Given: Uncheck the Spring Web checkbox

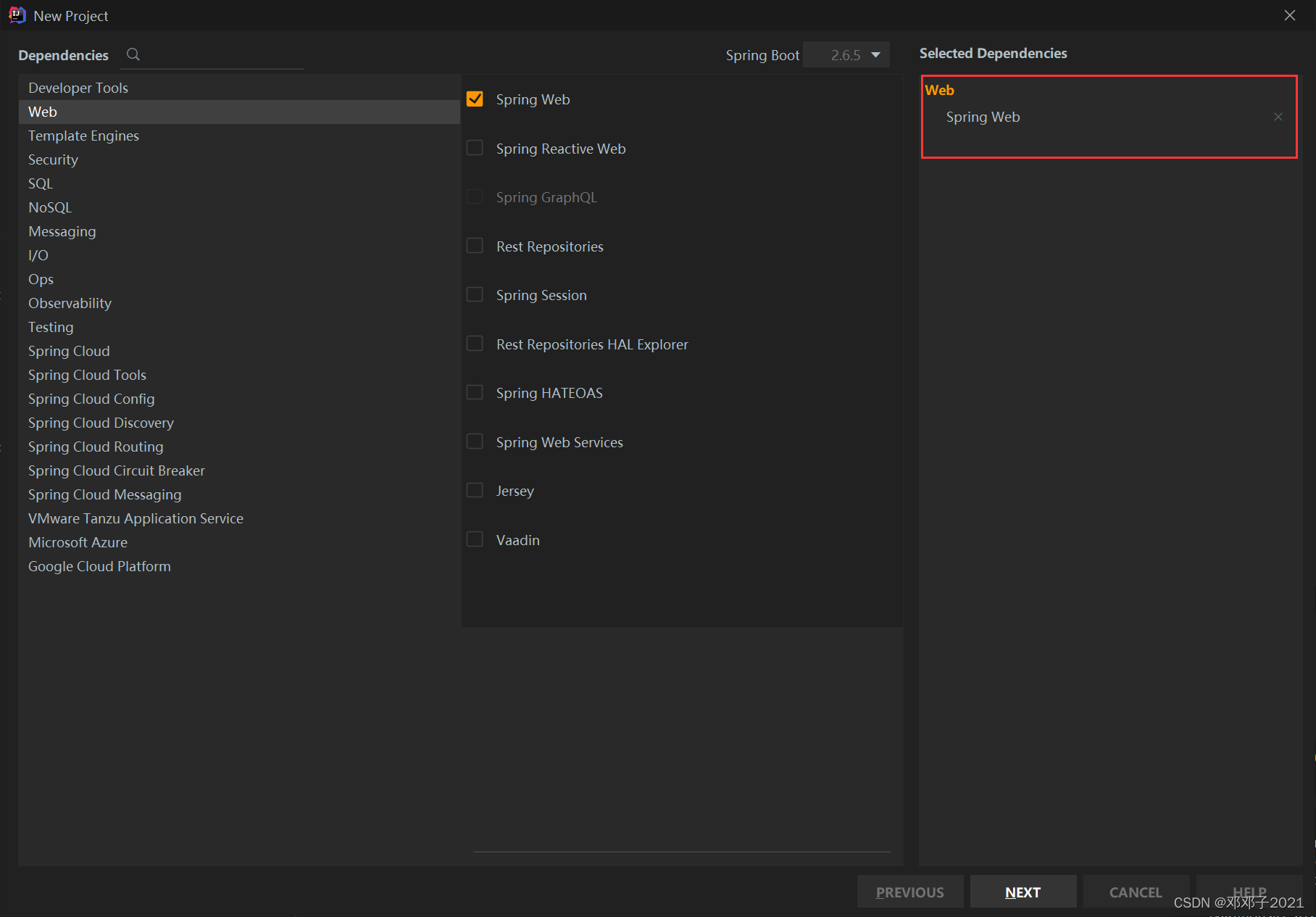Looking at the screenshot, I should tap(475, 99).
